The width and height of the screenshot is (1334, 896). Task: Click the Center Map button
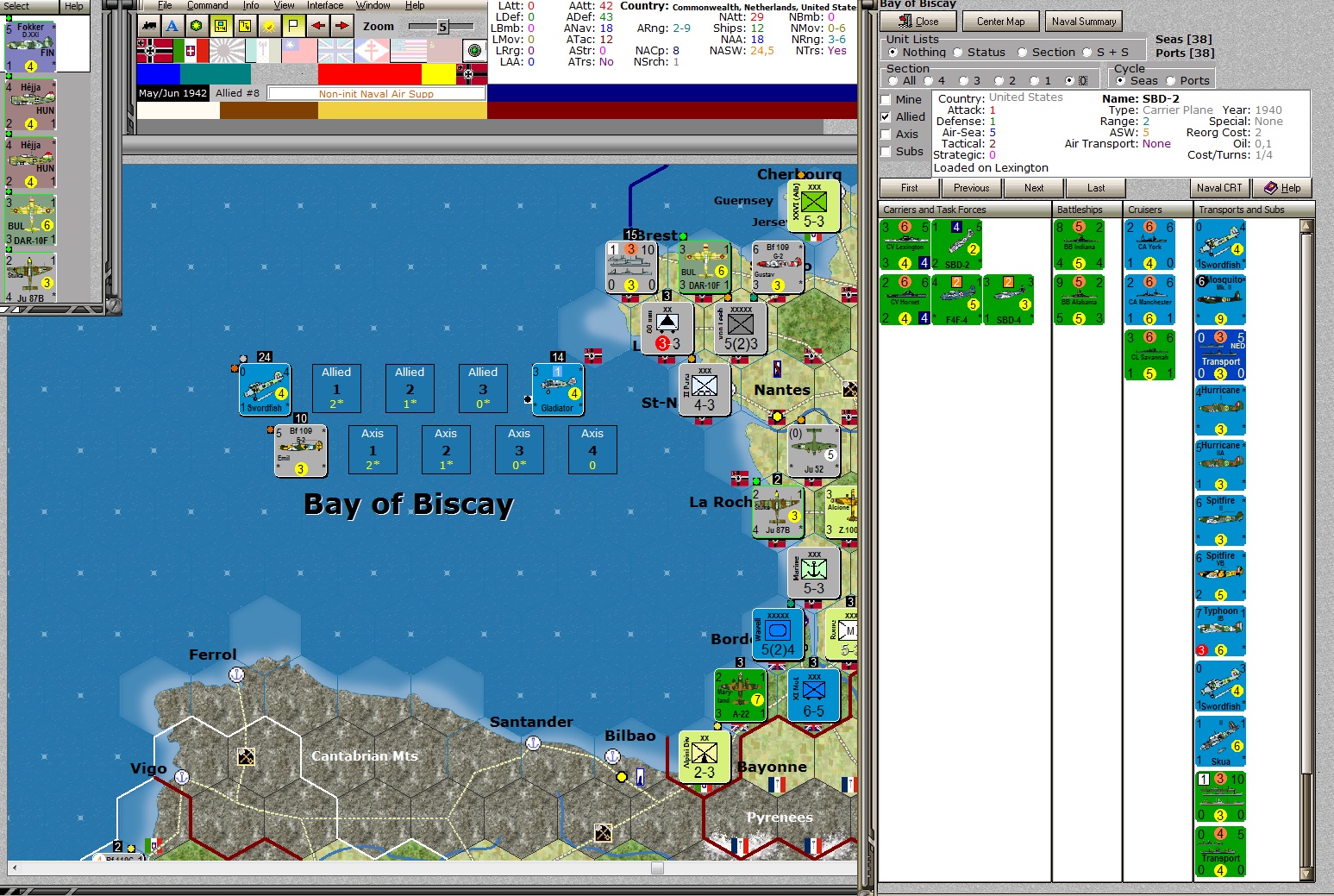click(x=1001, y=22)
